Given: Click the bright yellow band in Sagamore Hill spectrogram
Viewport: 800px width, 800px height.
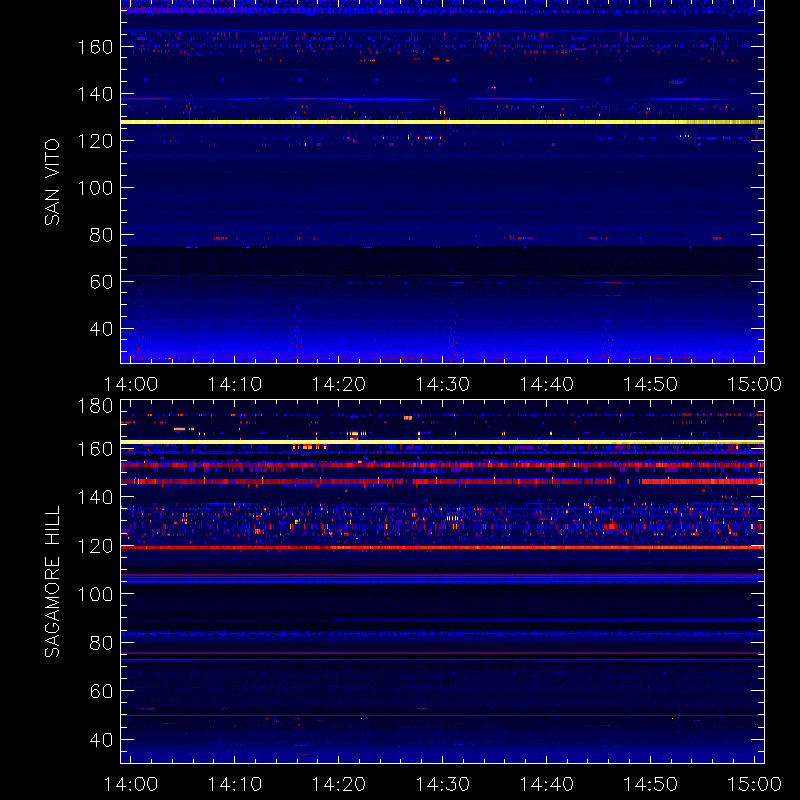Looking at the screenshot, I should 442,442.
